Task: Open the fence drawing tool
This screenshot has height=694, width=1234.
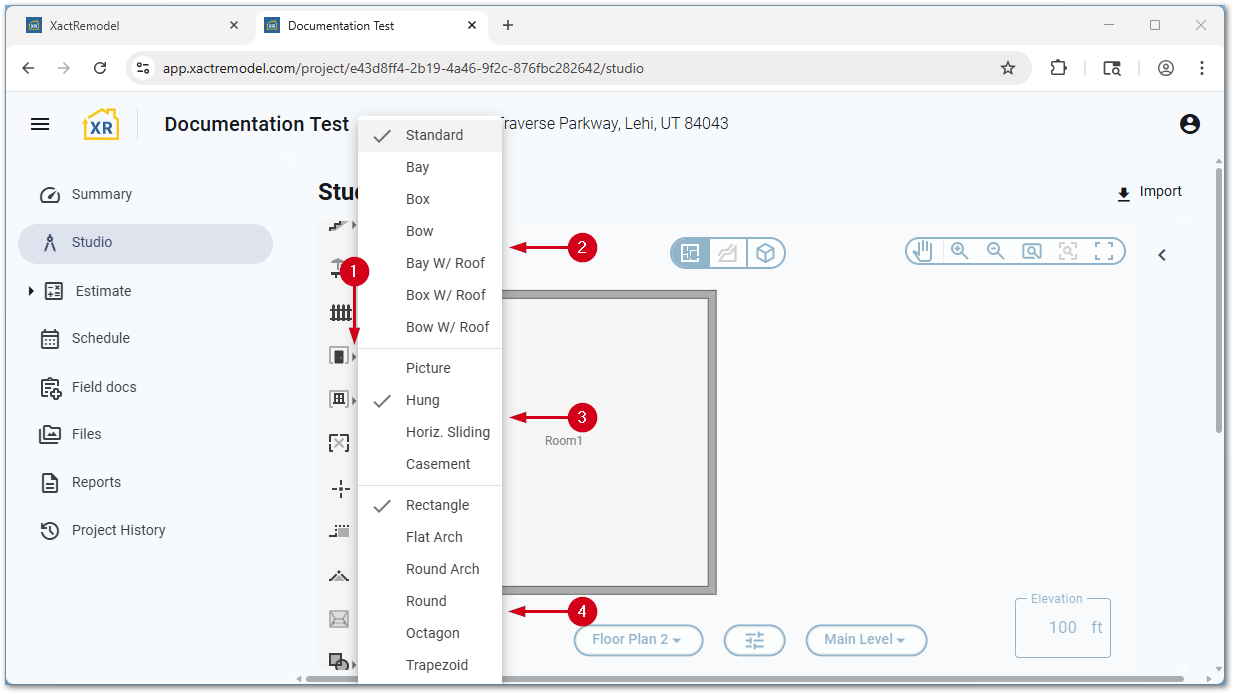Action: [x=339, y=311]
